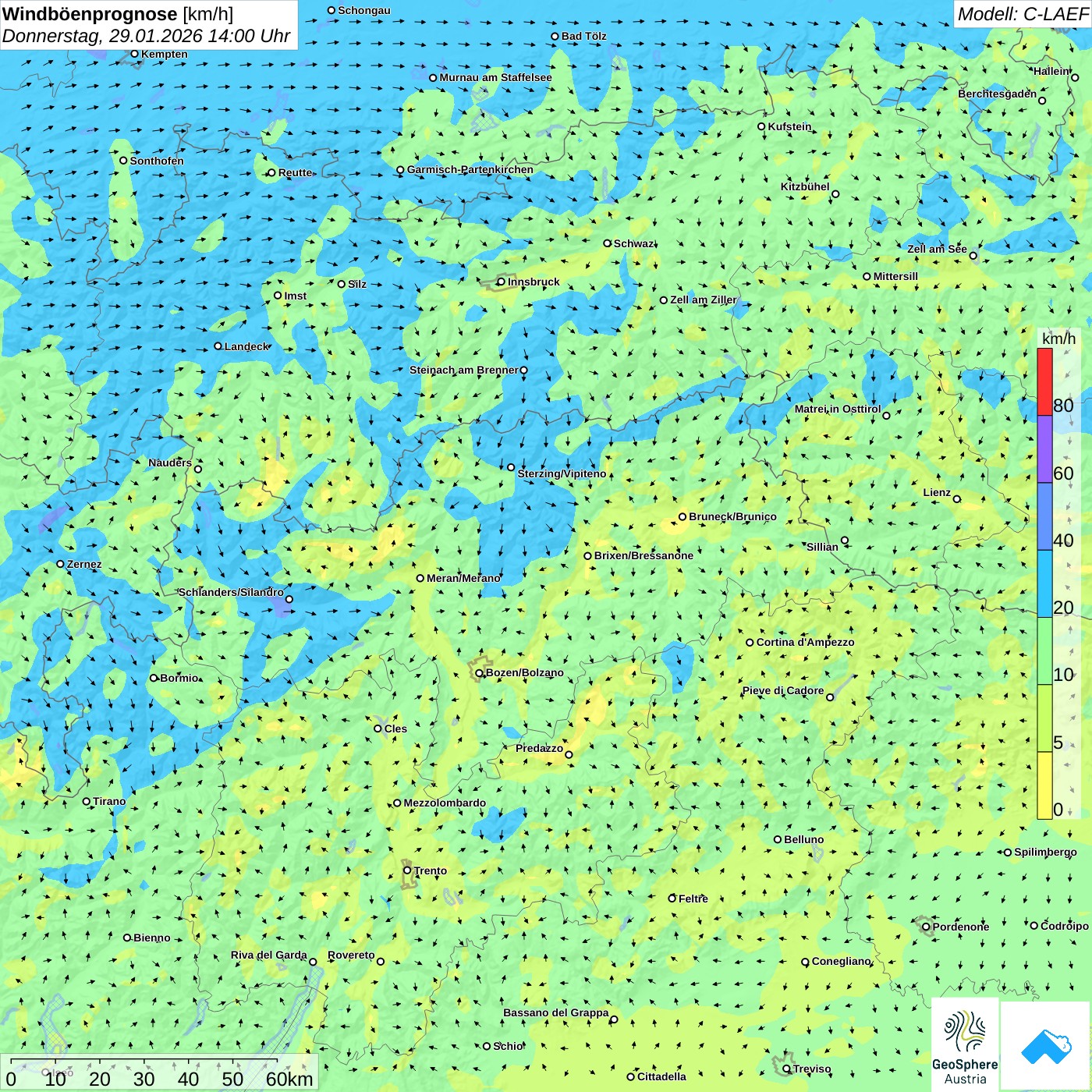The height and width of the screenshot is (1092, 1092).
Task: Click the Mezzolombardo town label
Action: [445, 803]
